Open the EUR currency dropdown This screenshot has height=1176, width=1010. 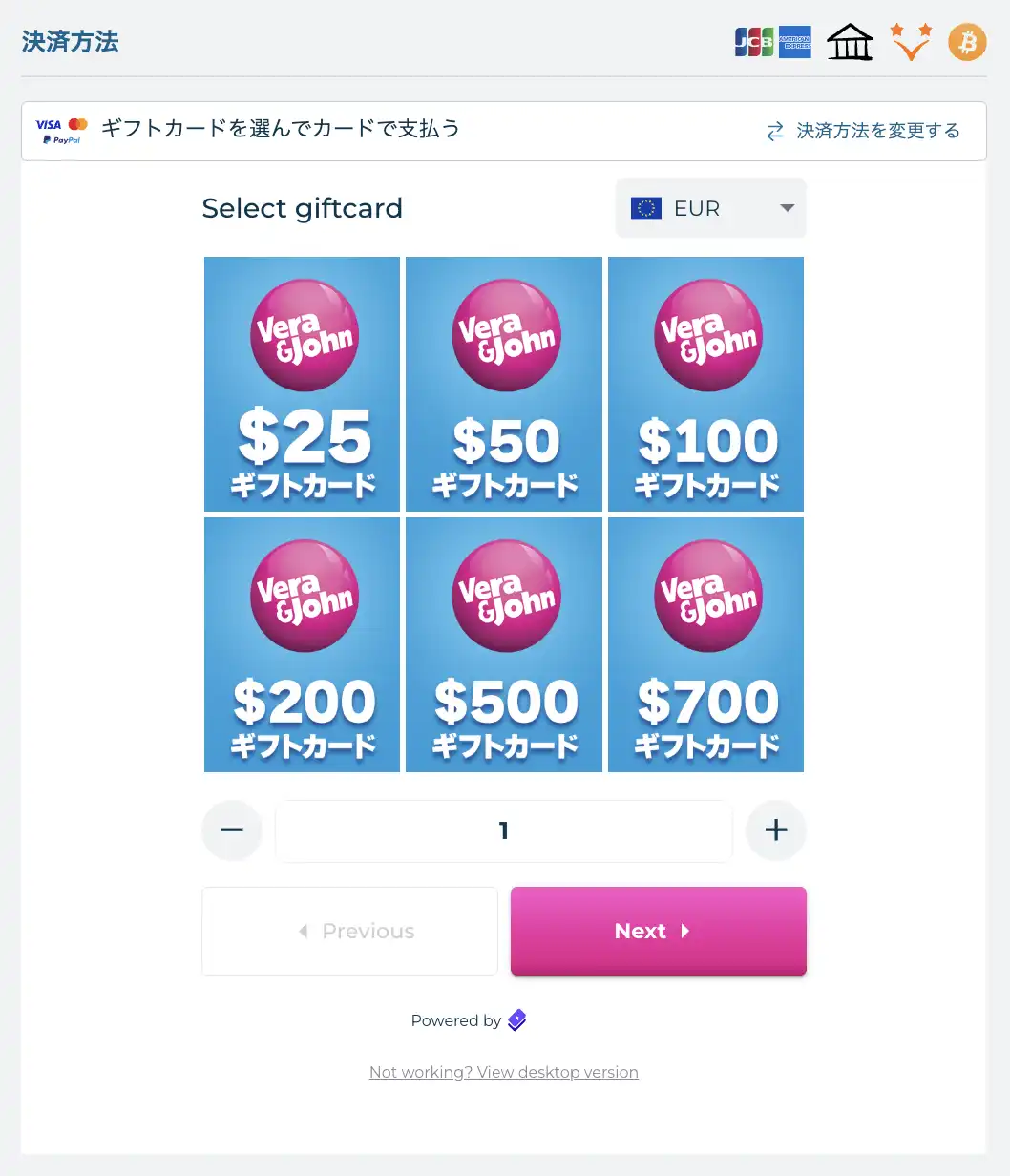click(x=711, y=208)
